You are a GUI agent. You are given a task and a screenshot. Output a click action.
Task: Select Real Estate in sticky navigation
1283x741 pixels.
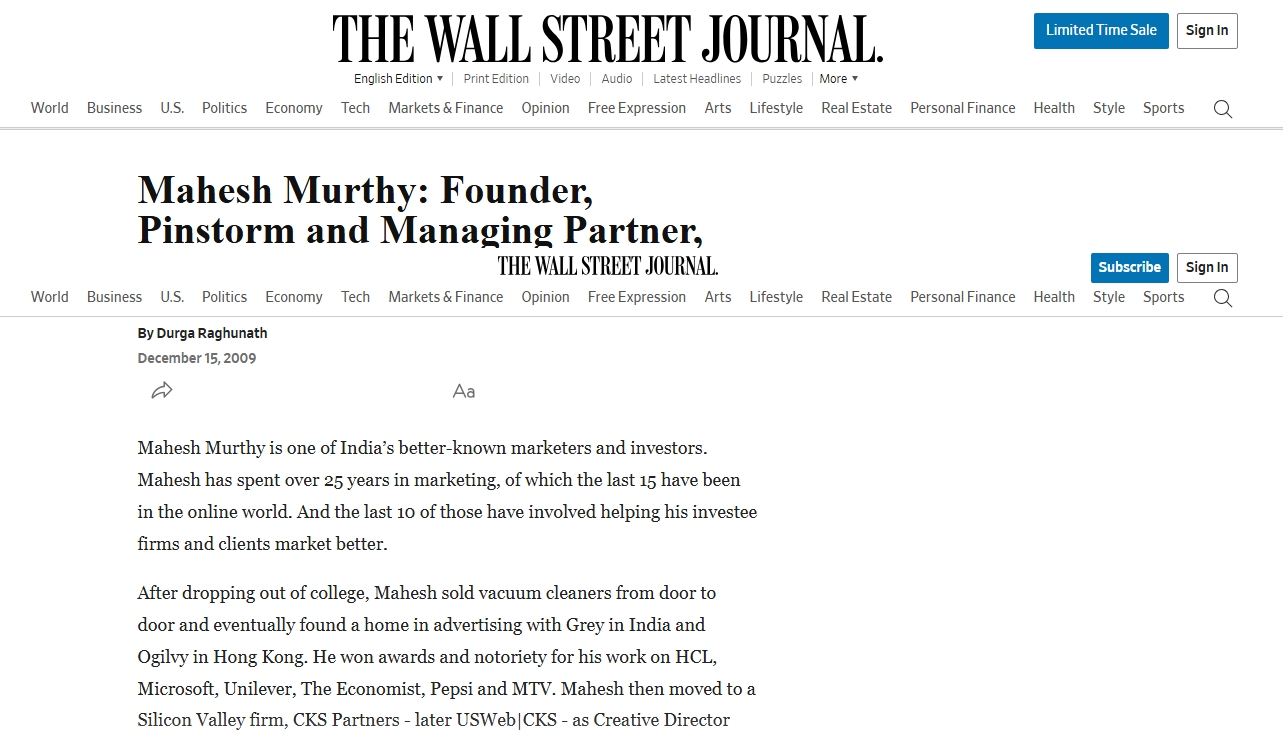point(856,297)
